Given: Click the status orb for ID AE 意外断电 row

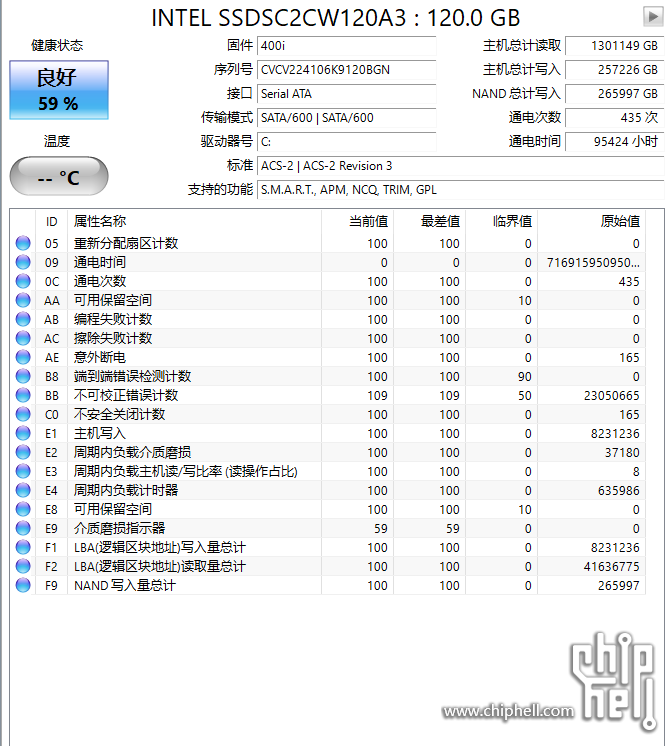Looking at the screenshot, I should (x=23, y=357).
